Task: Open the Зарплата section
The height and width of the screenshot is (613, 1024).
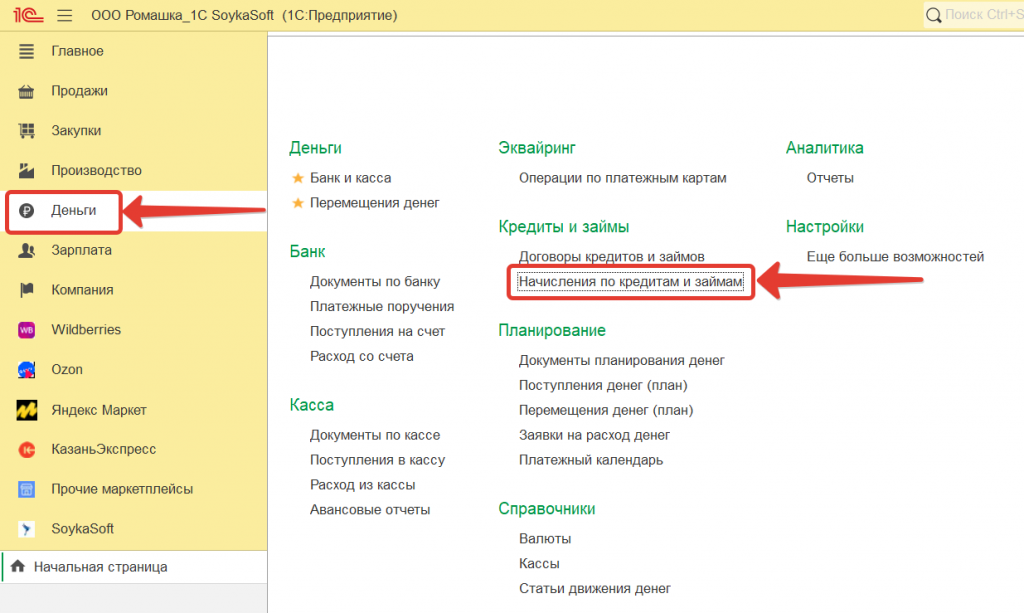Action: point(81,250)
